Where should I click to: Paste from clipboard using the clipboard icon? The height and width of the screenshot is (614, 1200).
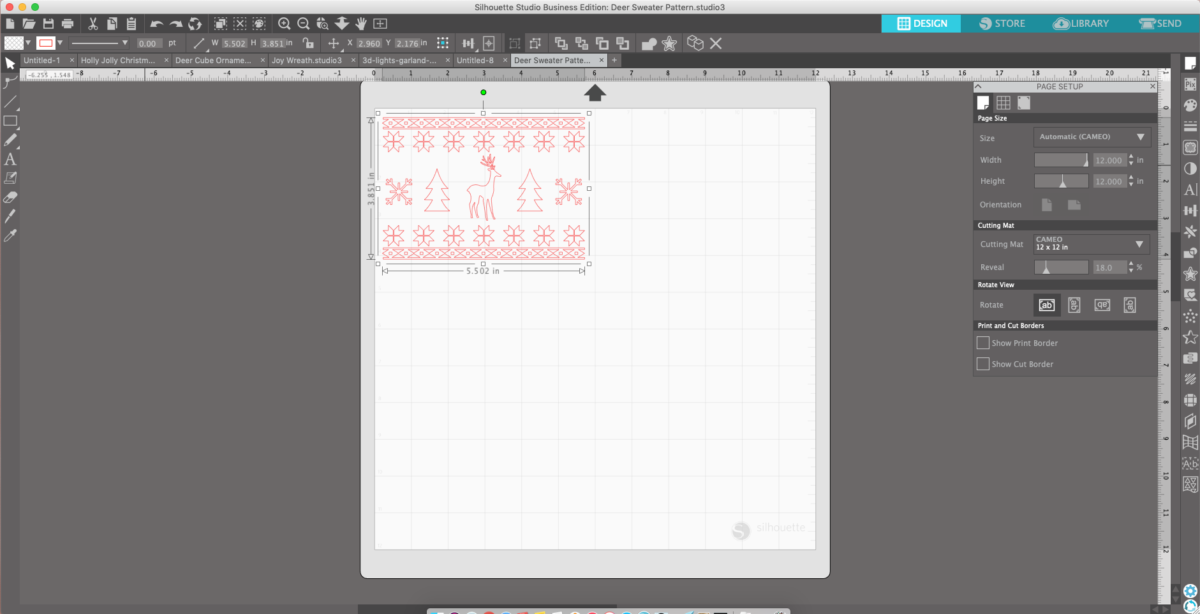pyautogui.click(x=131, y=23)
